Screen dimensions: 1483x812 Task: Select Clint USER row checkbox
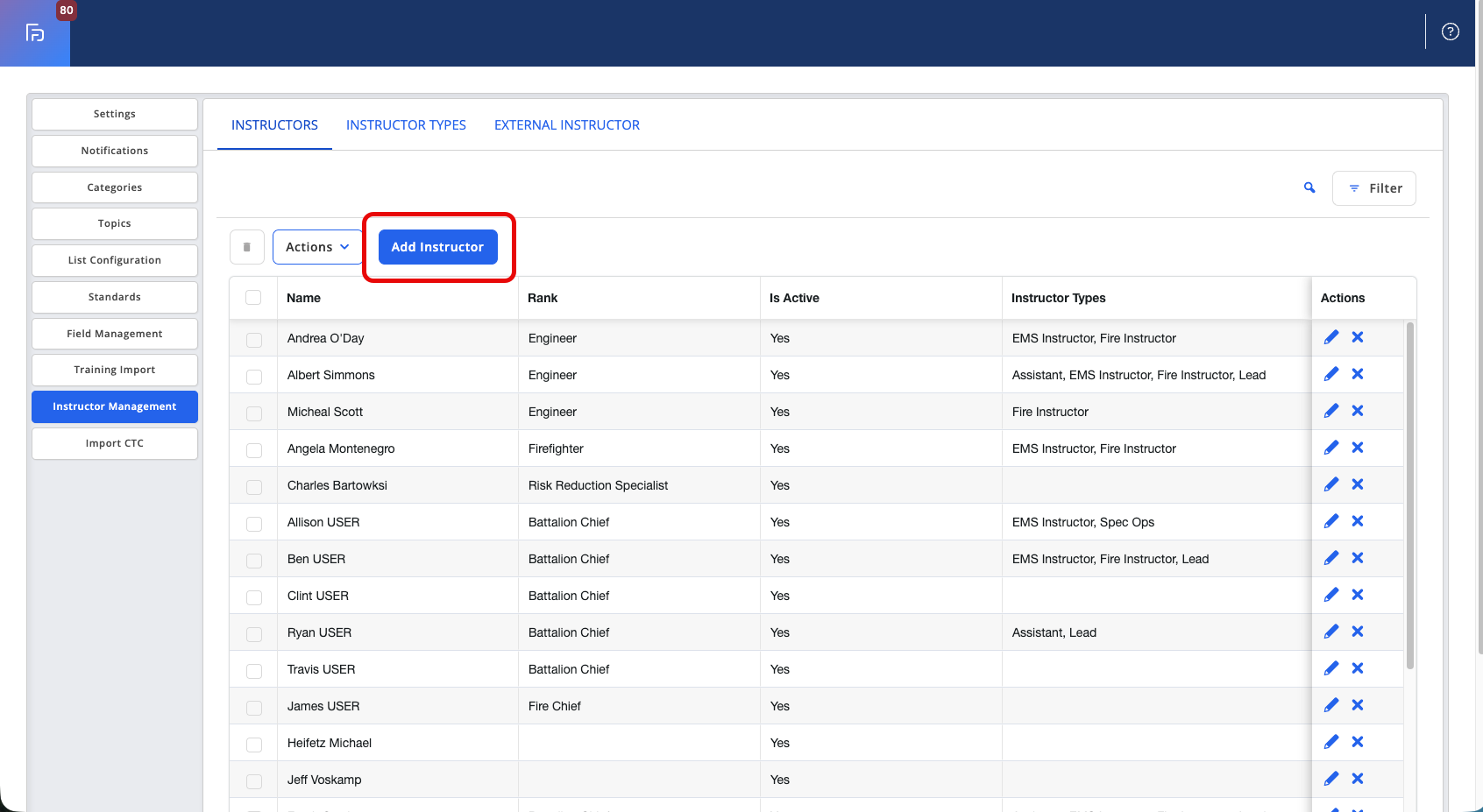pos(254,597)
